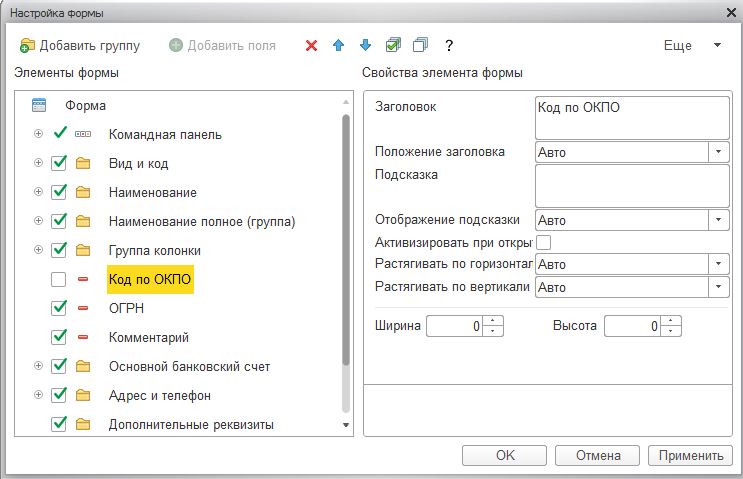
Task: Click folder icon of Основной банковский счет
Action: click(83, 366)
